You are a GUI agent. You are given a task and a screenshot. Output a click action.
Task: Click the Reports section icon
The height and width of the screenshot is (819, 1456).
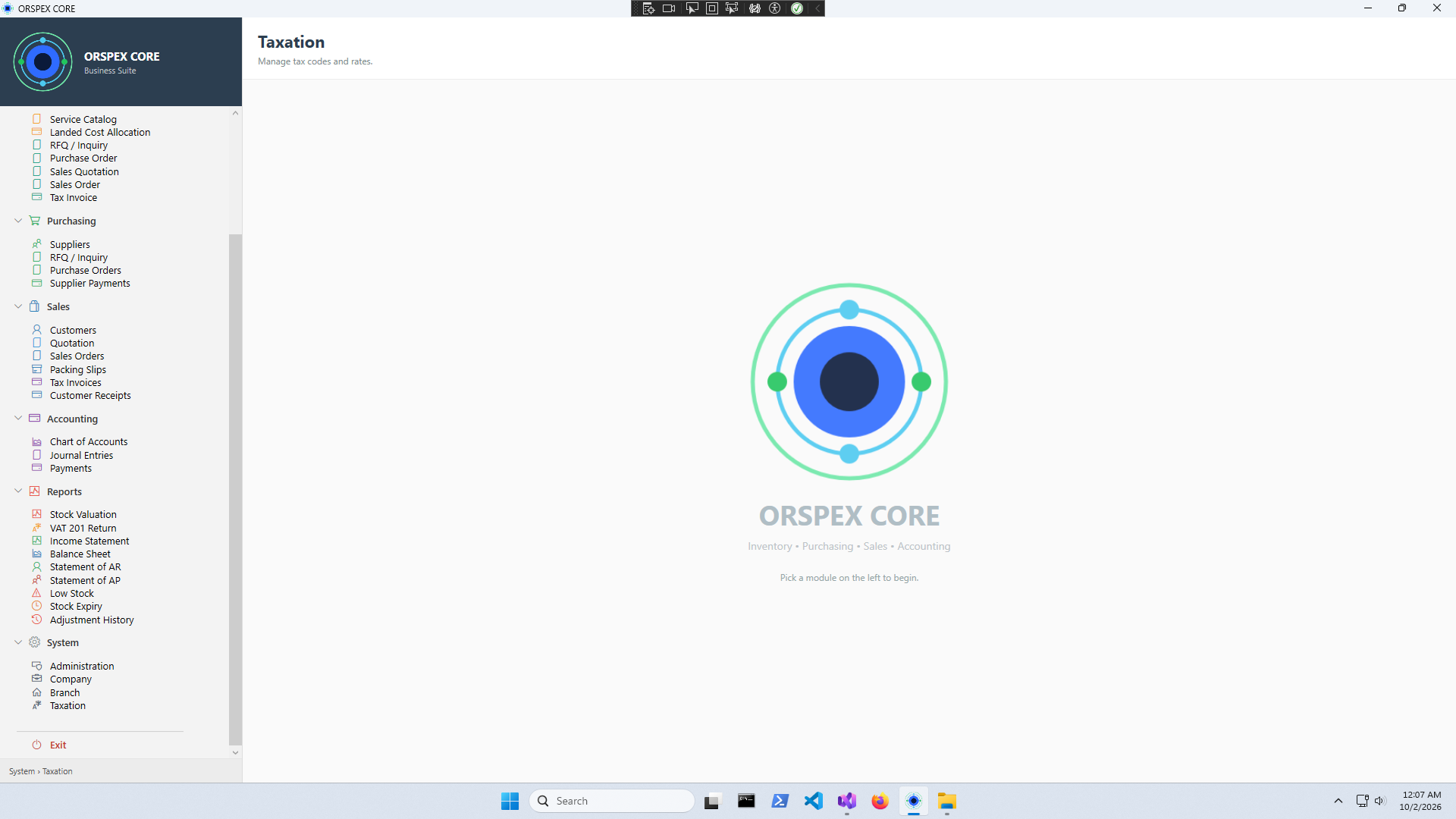pos(34,491)
